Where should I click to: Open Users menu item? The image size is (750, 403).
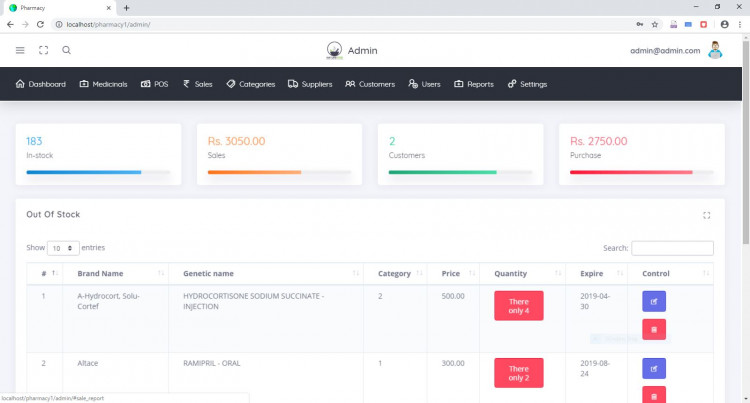[x=424, y=84]
